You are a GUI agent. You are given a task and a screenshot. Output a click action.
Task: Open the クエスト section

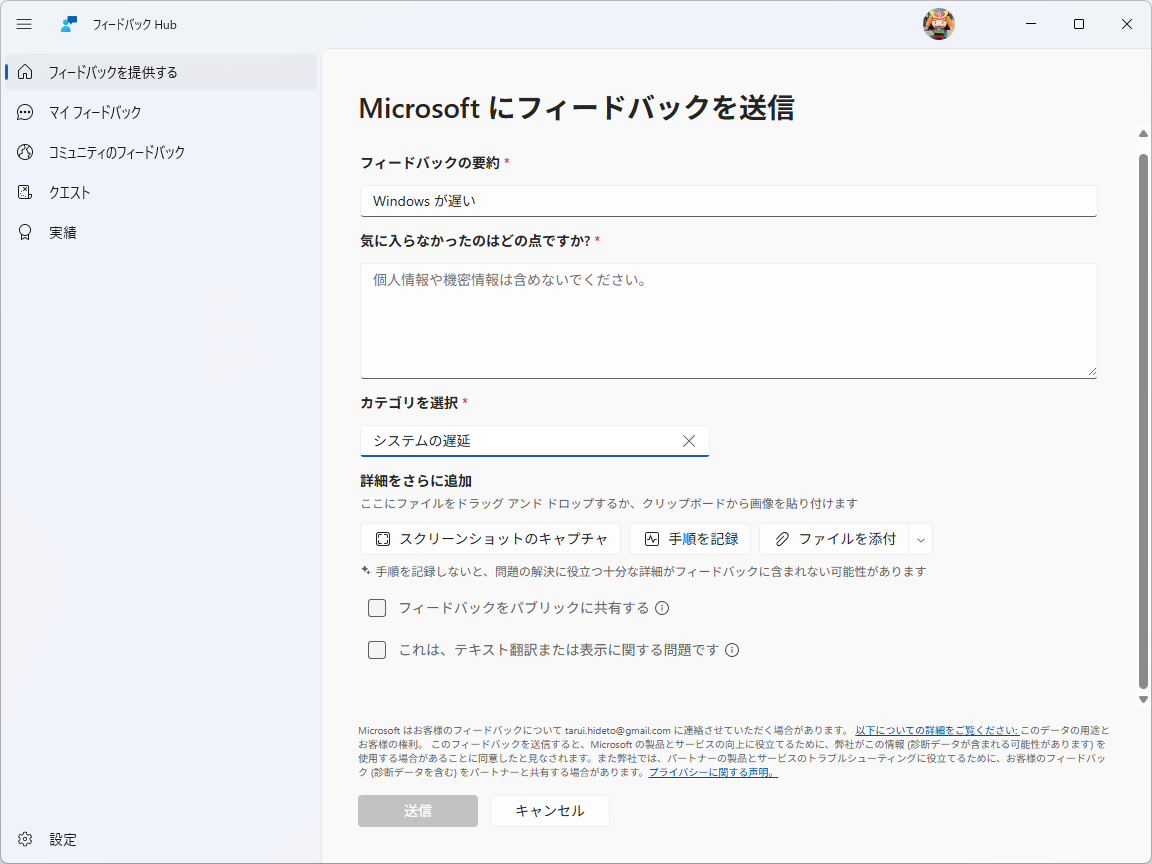coord(161,192)
